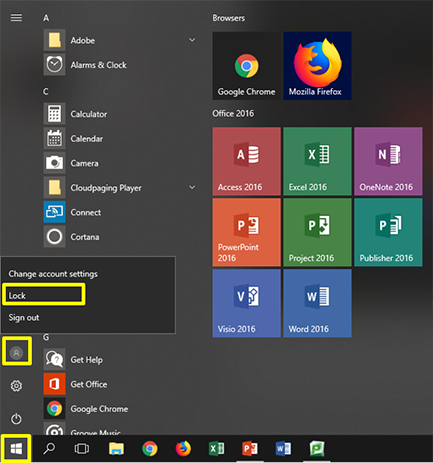Open the hamburger menu in Start

[16, 18]
